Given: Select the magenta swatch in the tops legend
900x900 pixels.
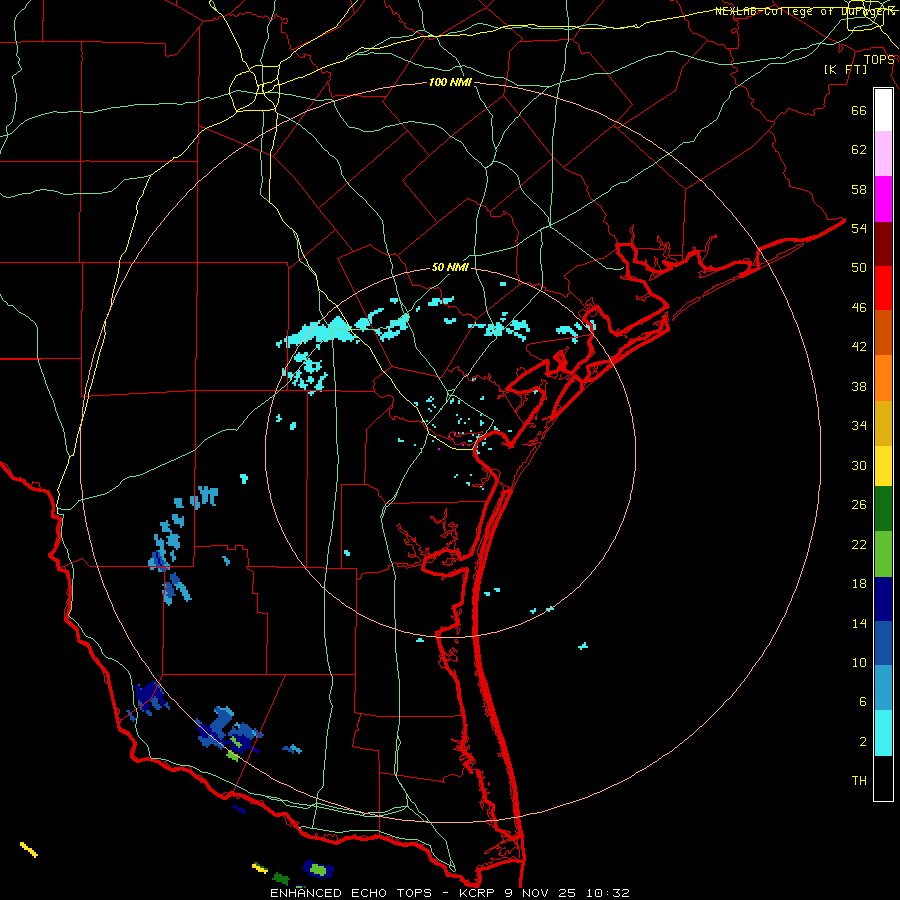Looking at the screenshot, I should click(883, 199).
